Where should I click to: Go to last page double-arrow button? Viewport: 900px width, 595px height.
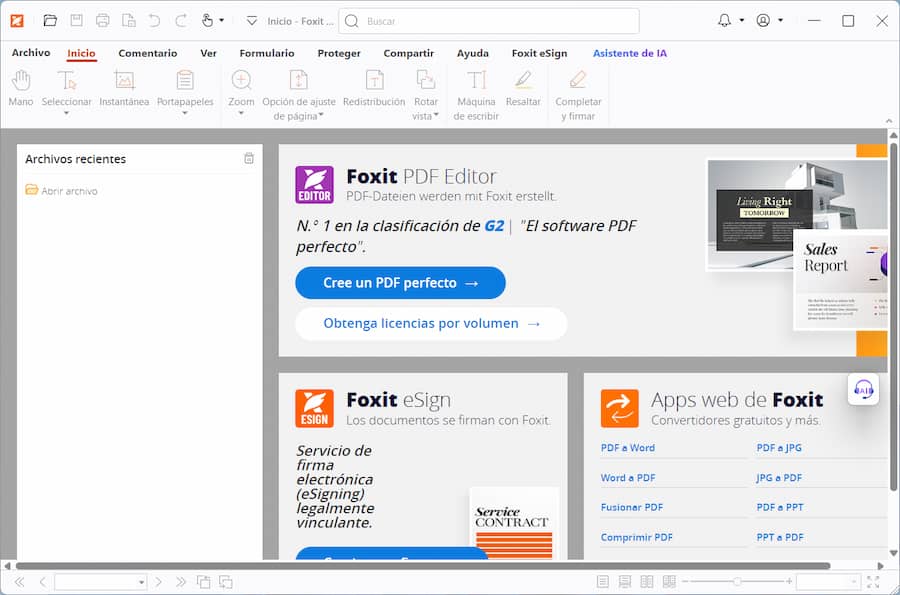click(x=181, y=582)
